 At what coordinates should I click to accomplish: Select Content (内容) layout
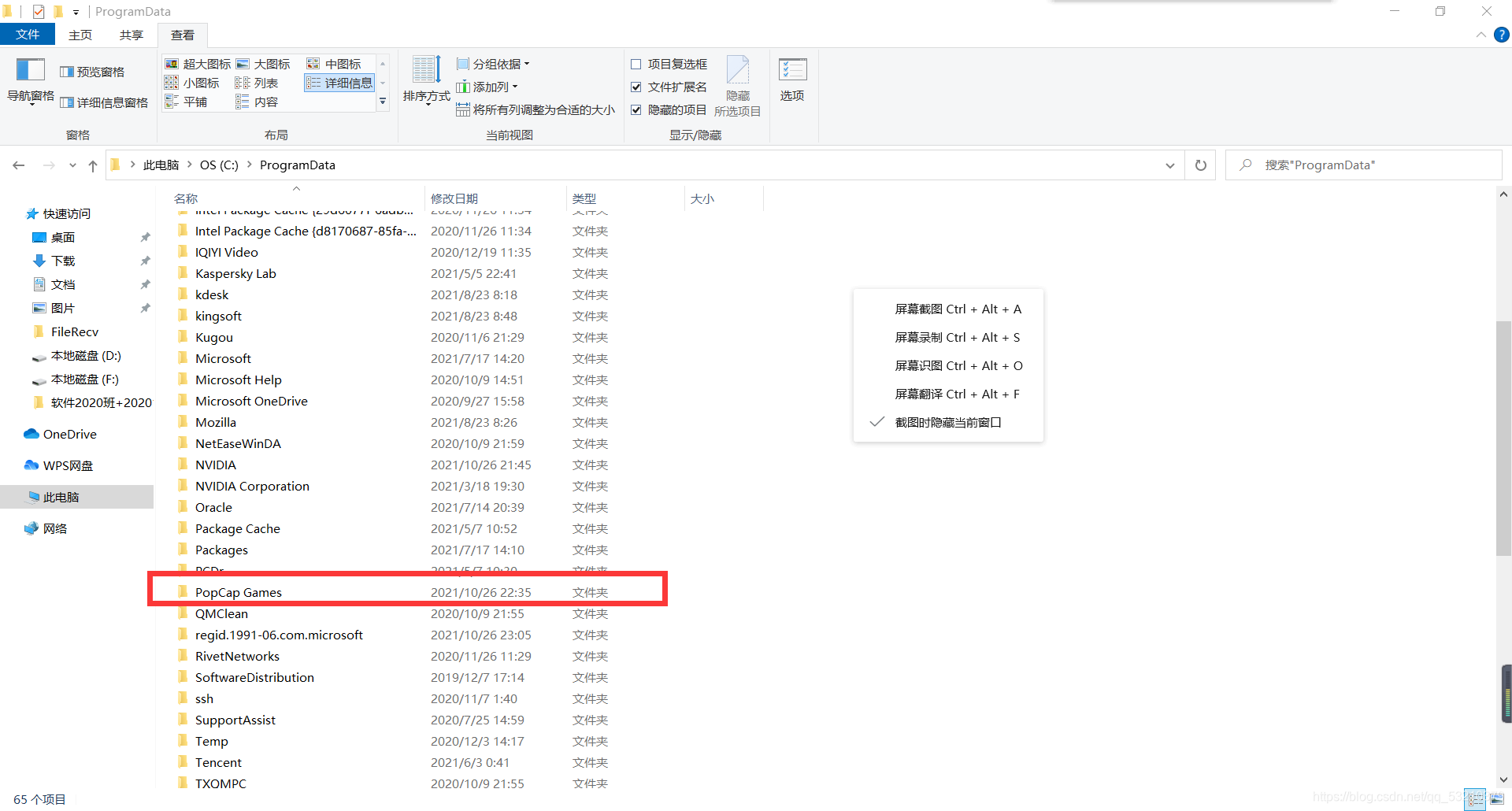coord(258,102)
